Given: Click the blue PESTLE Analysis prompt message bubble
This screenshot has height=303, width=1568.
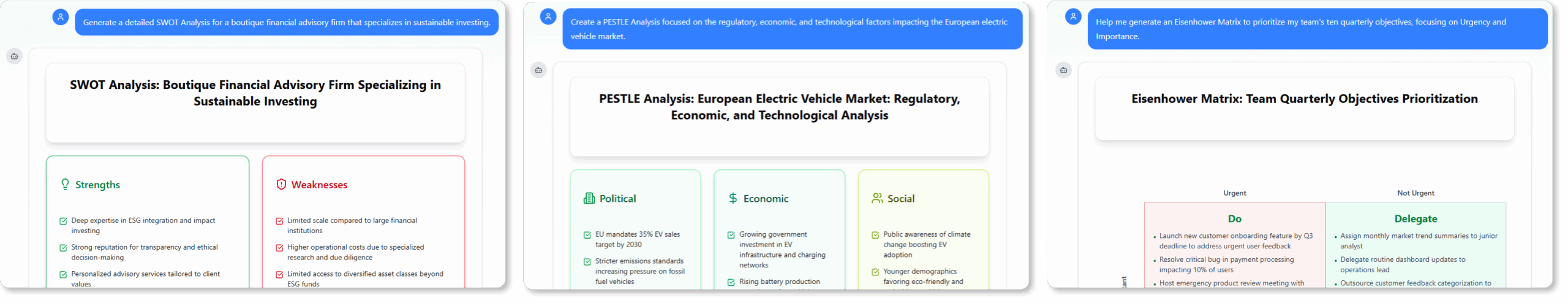Looking at the screenshot, I should [x=792, y=29].
